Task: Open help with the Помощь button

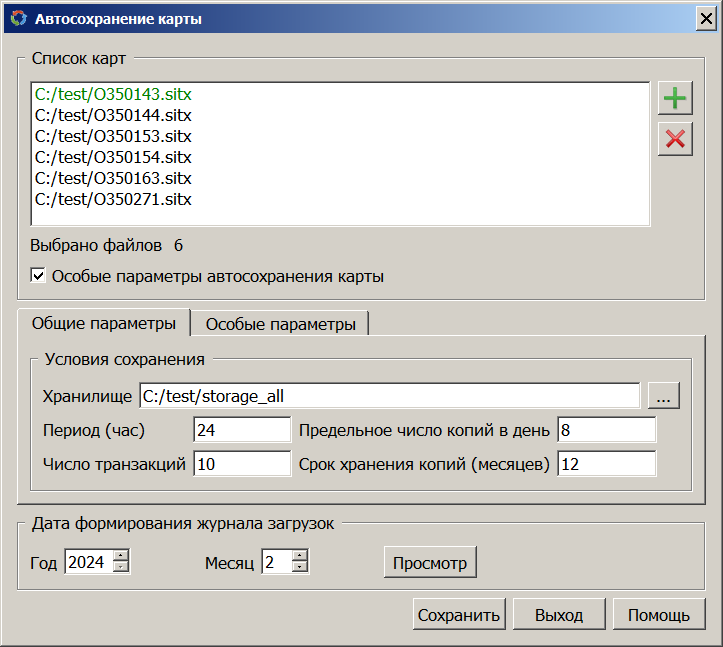Action: tap(658, 615)
